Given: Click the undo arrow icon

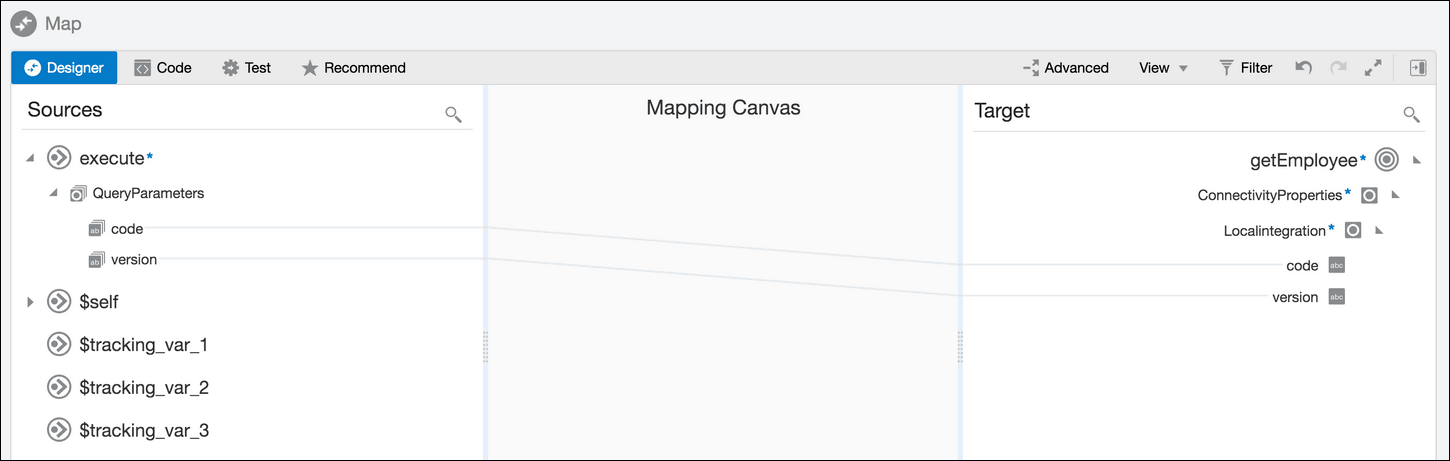Looking at the screenshot, I should [x=1303, y=68].
